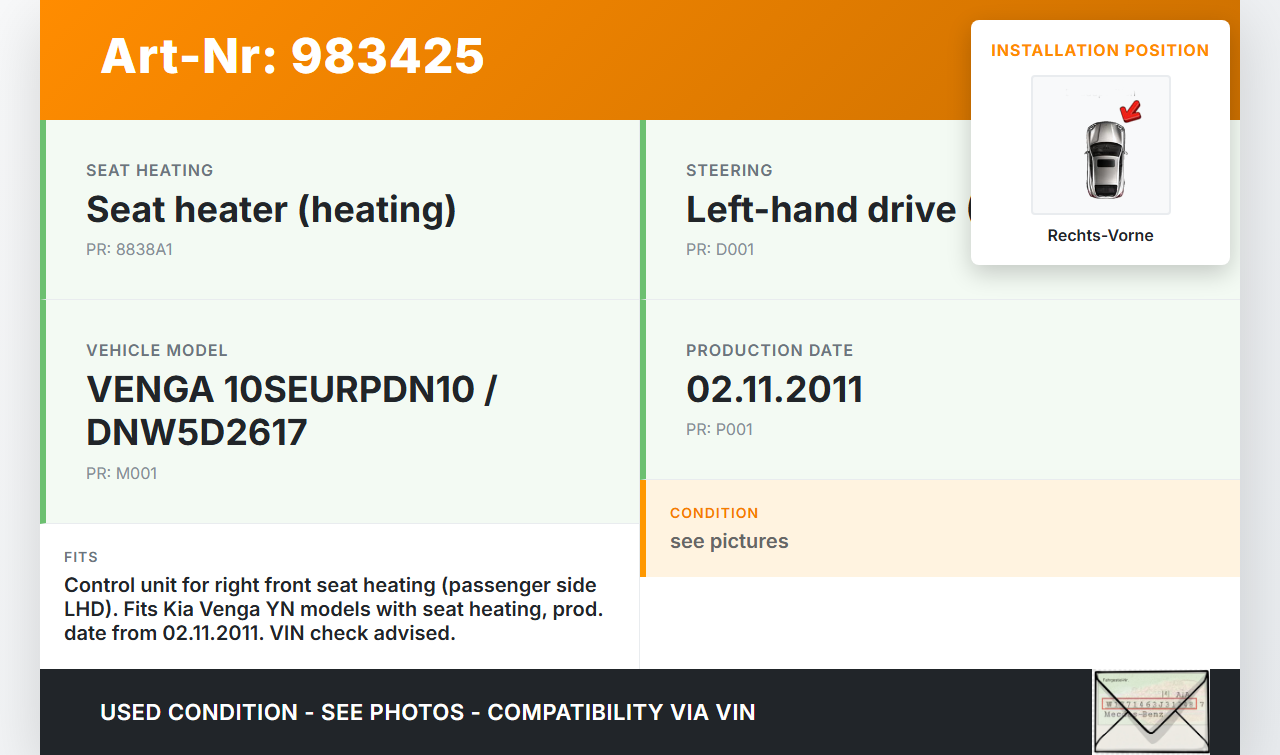Click the PR: M001 code
Screen dimensions: 1280x755
[x=122, y=474]
